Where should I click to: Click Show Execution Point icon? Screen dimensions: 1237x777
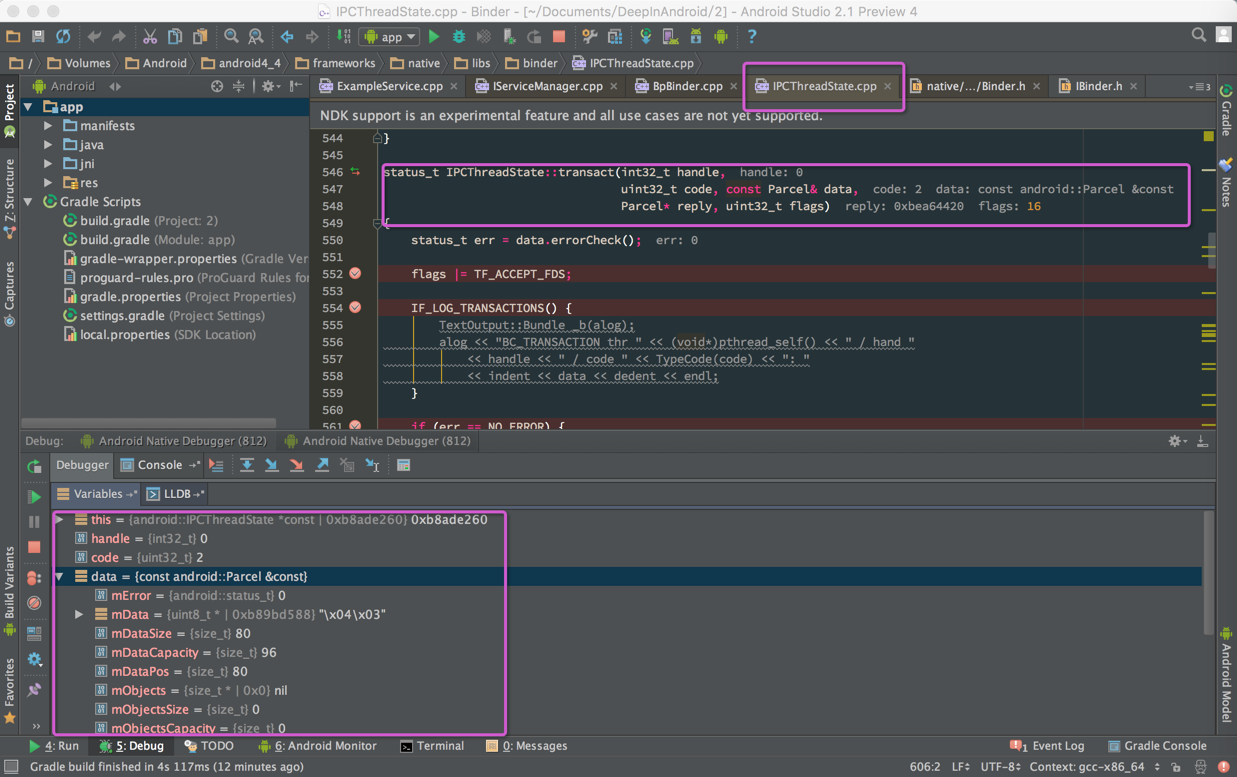[x=216, y=465]
